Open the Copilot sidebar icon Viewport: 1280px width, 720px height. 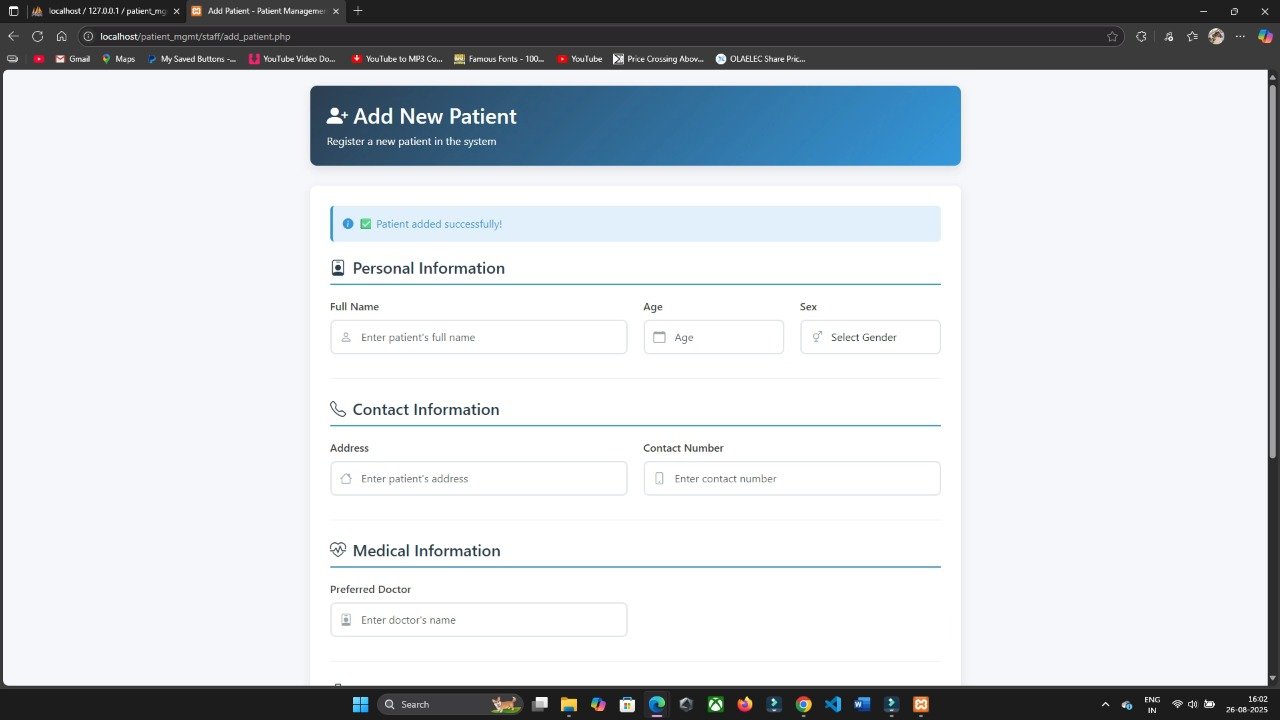coord(1264,36)
